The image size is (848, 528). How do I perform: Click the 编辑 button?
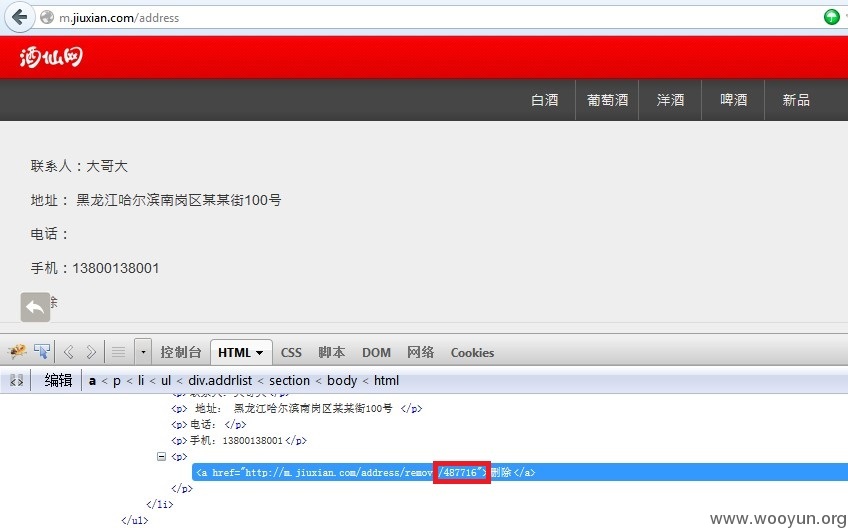58,381
